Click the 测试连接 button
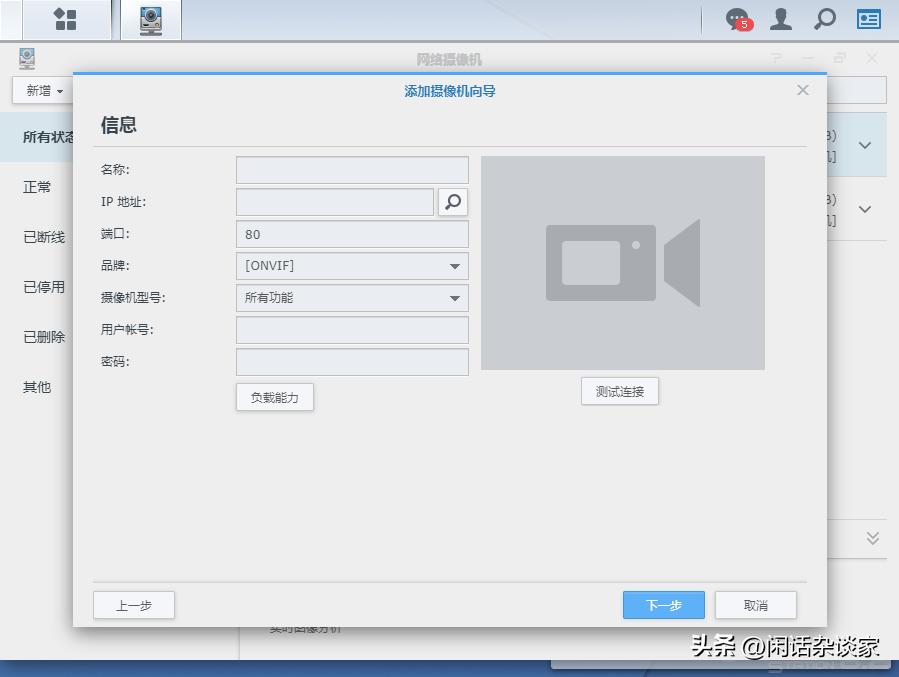The image size is (899, 677). click(620, 391)
